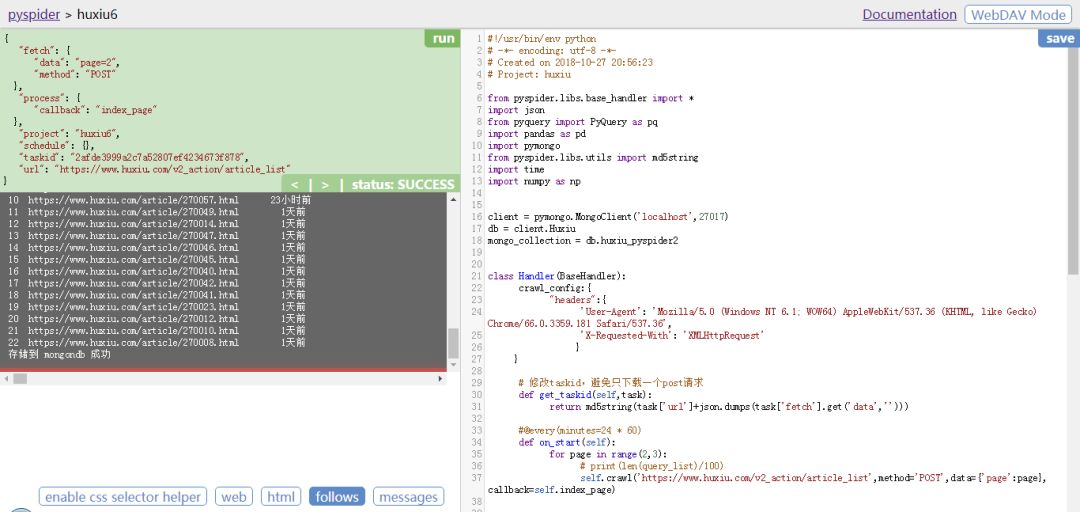This screenshot has height=512, width=1080.
Task: Open the messages tab
Action: coord(408,497)
